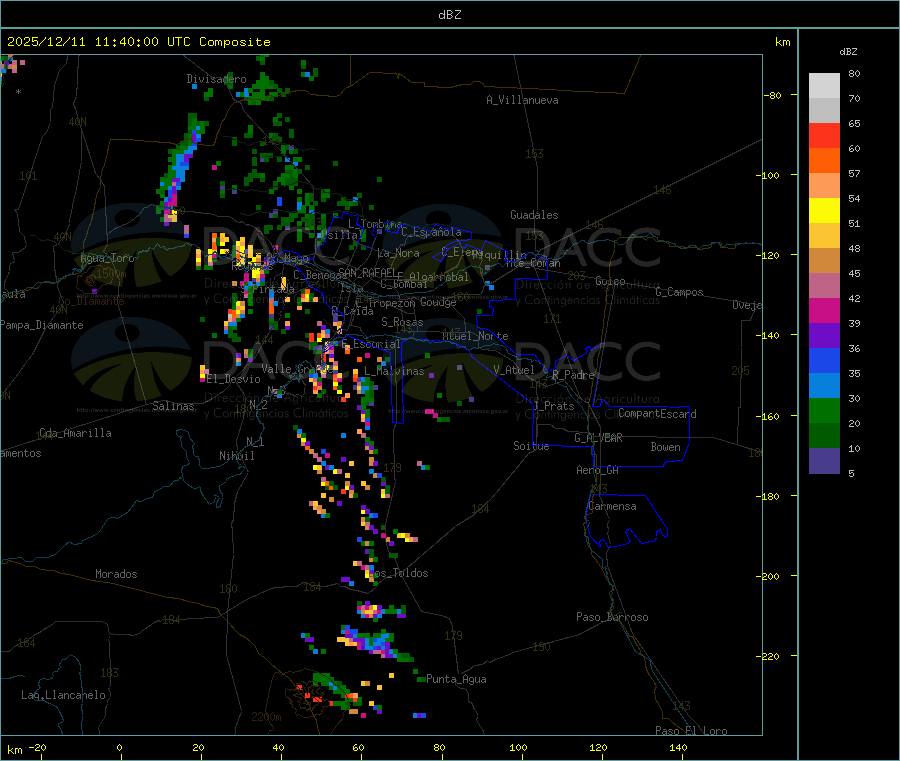Pick the dark green 10-20 dBZ swatch
900x761 pixels.
click(824, 436)
